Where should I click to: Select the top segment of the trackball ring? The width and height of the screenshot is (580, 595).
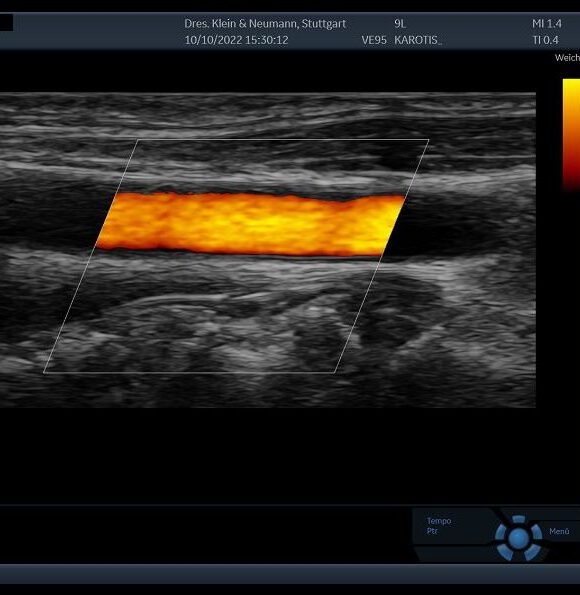519,519
